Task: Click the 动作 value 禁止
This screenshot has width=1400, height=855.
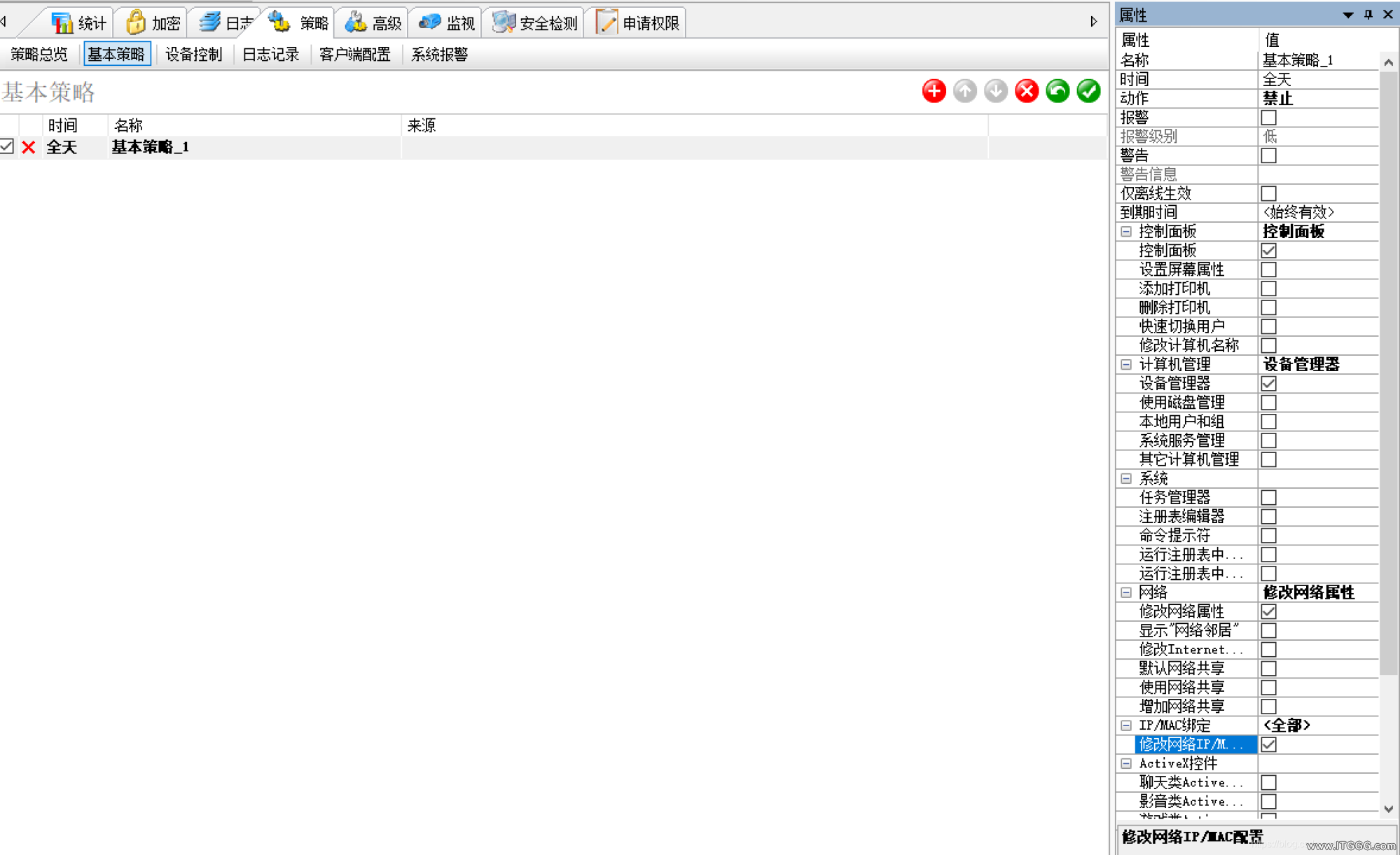Action: tap(1318, 98)
